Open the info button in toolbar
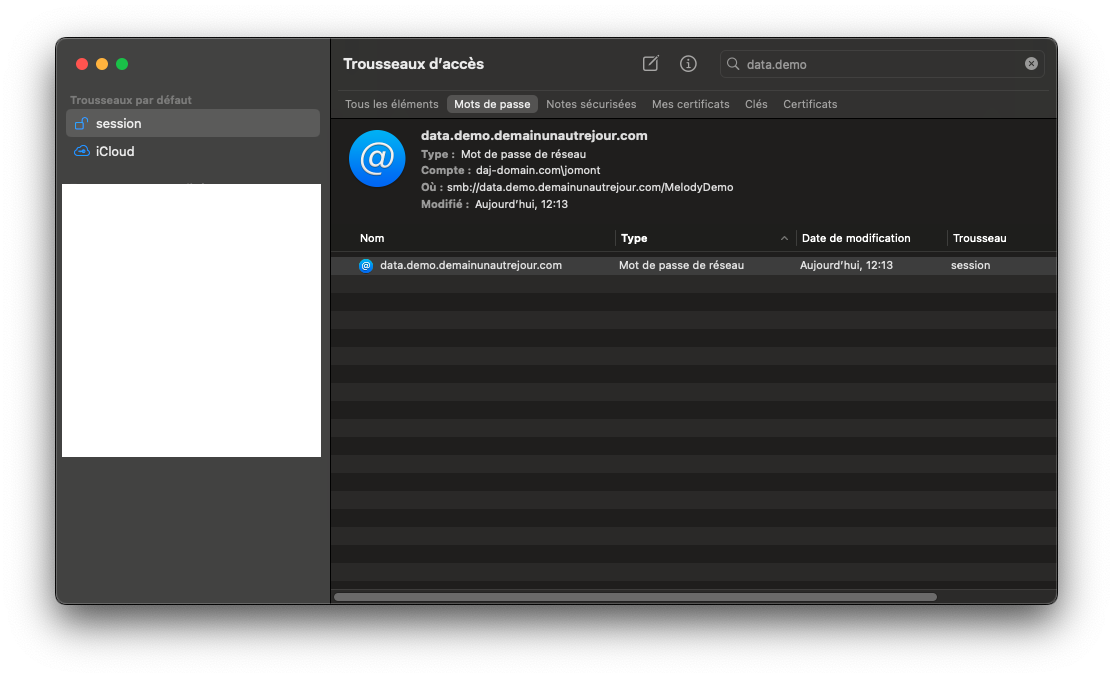 point(688,64)
